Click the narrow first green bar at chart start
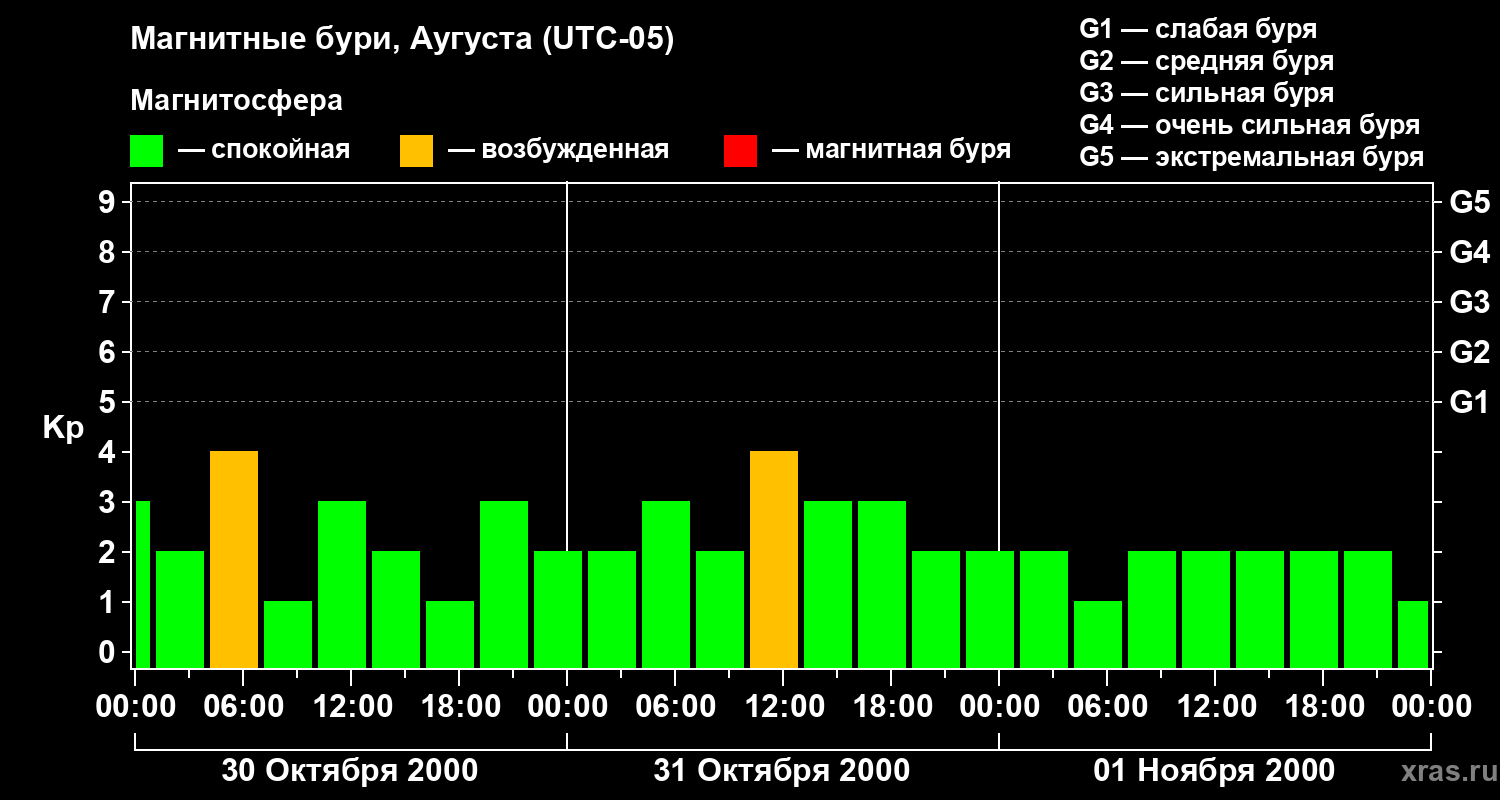Viewport: 1500px width, 800px height. pyautogui.click(x=142, y=584)
